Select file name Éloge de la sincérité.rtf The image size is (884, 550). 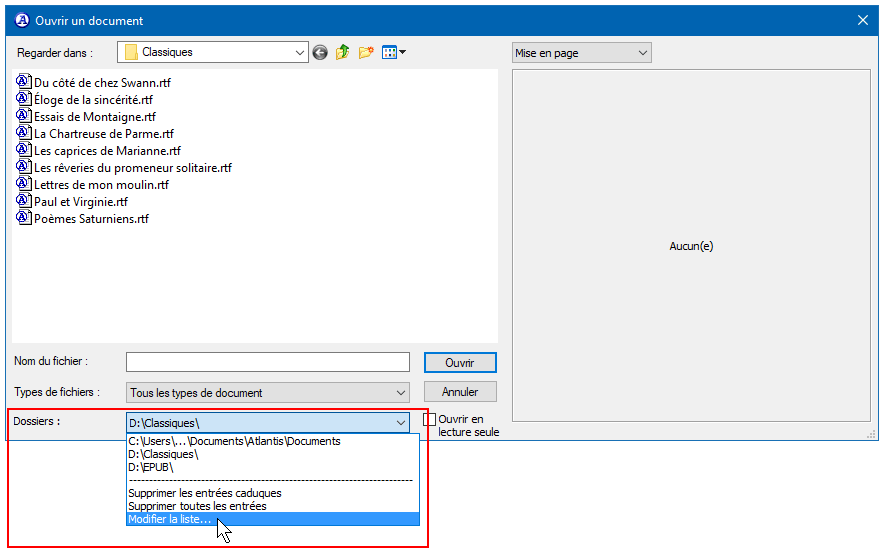click(93, 100)
